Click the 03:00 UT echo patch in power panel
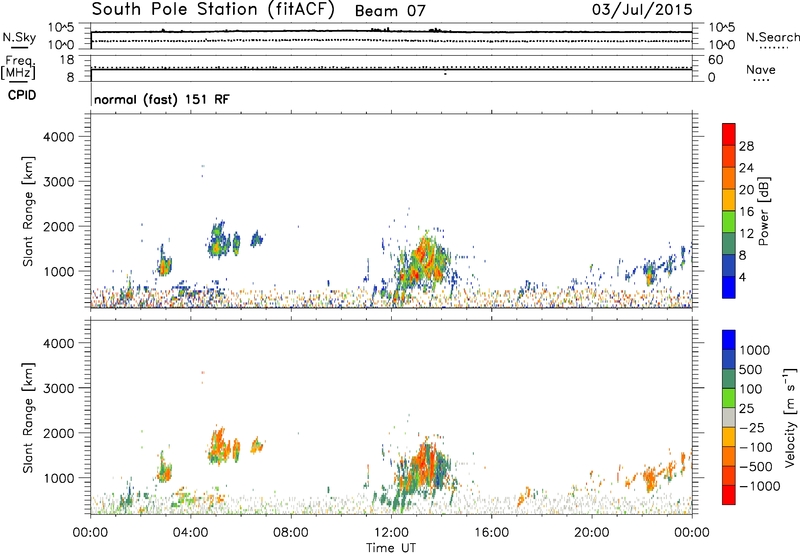Image resolution: width=800 pixels, height=554 pixels. [x=164, y=265]
